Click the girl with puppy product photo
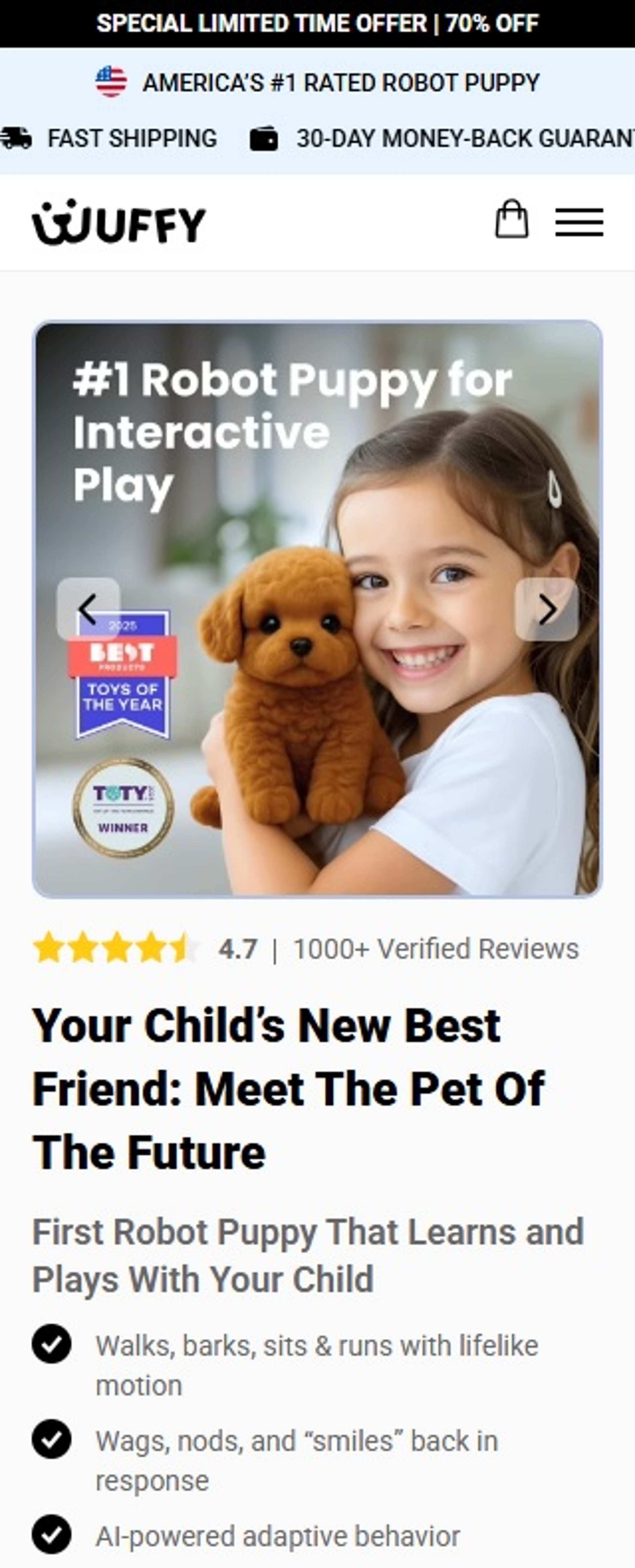The height and width of the screenshot is (1568, 635). pos(317,609)
